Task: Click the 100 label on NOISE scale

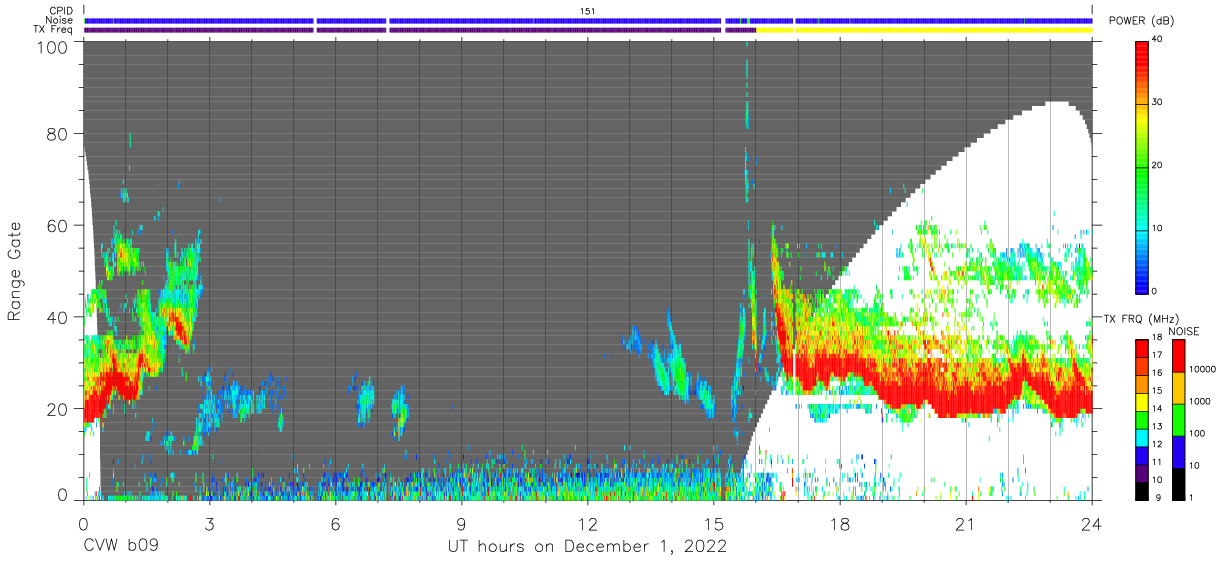Action: click(x=1199, y=433)
